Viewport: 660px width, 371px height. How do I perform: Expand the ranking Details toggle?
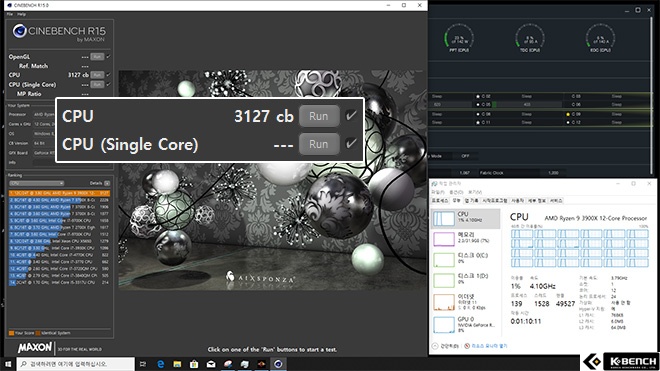pos(107,183)
